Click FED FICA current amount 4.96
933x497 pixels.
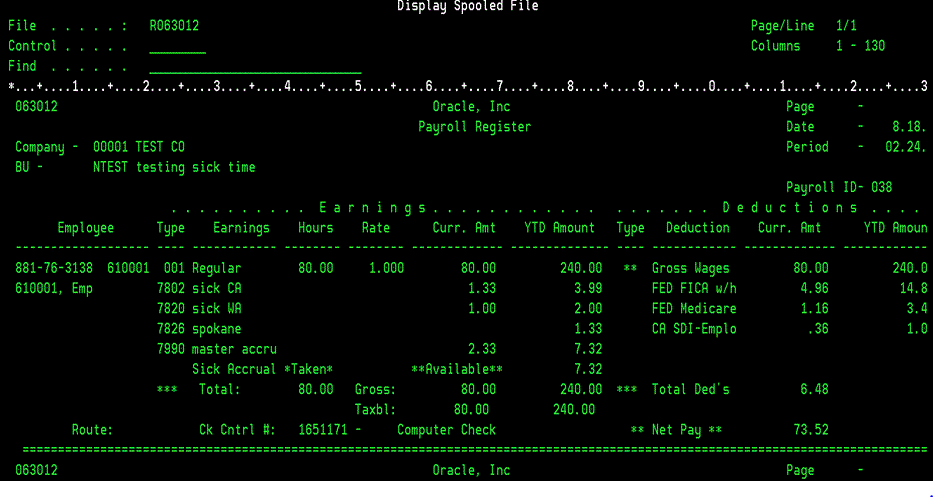(815, 289)
